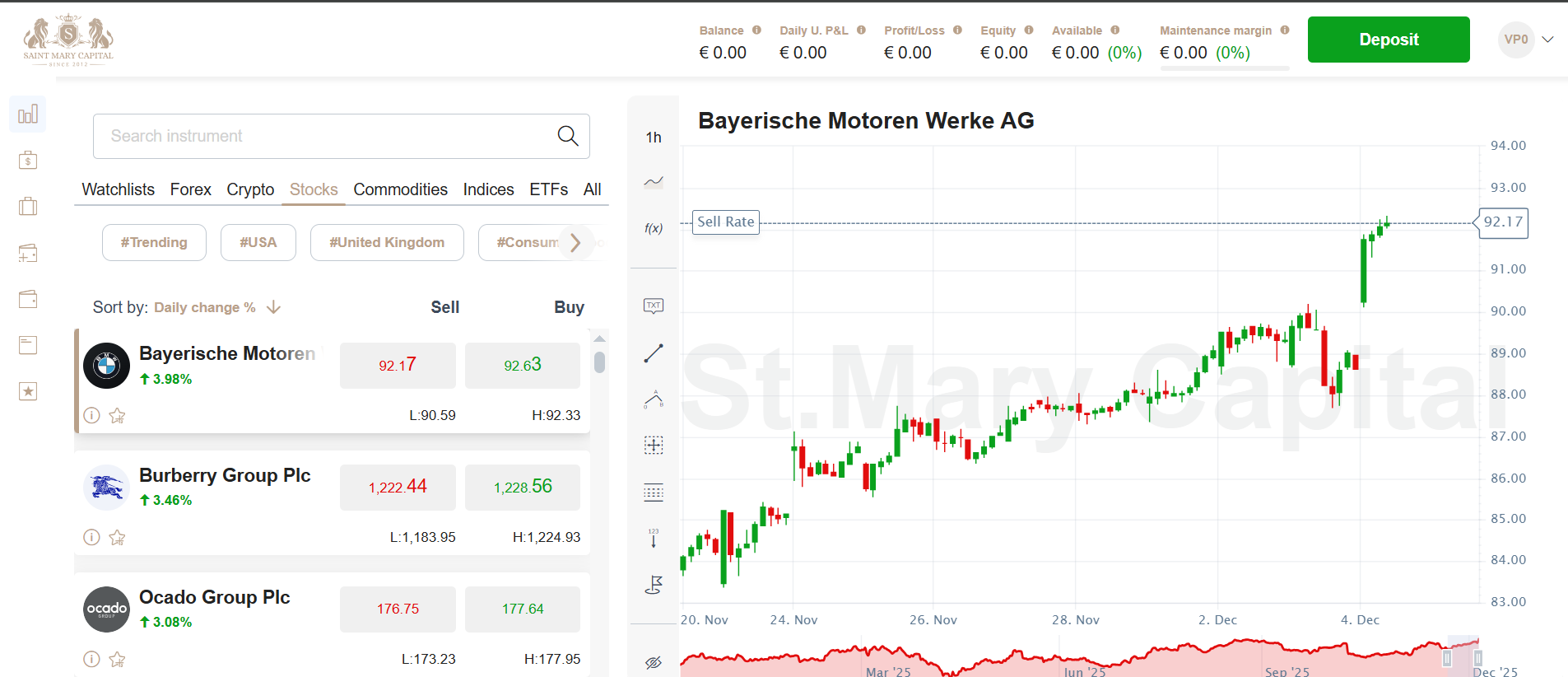Open the 1h timeframe selector
This screenshot has height=677, width=1568.
[x=654, y=138]
